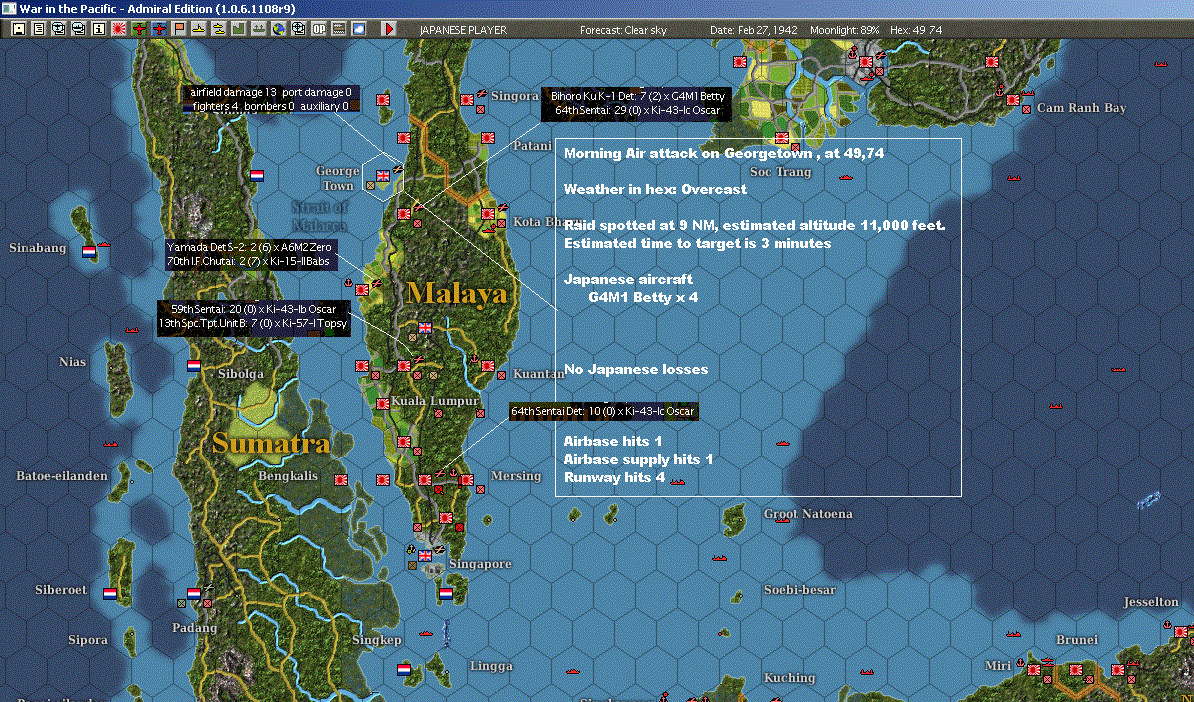The width and height of the screenshot is (1194, 702).
Task: Click the globe toolbar icon
Action: tap(279, 29)
